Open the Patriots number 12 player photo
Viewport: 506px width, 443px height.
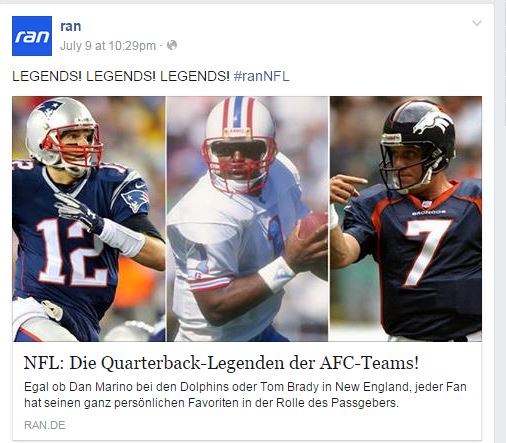click(89, 219)
